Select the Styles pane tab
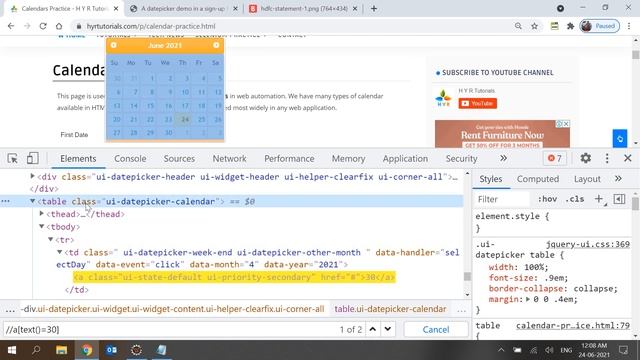The width and height of the screenshot is (640, 360). point(491,179)
